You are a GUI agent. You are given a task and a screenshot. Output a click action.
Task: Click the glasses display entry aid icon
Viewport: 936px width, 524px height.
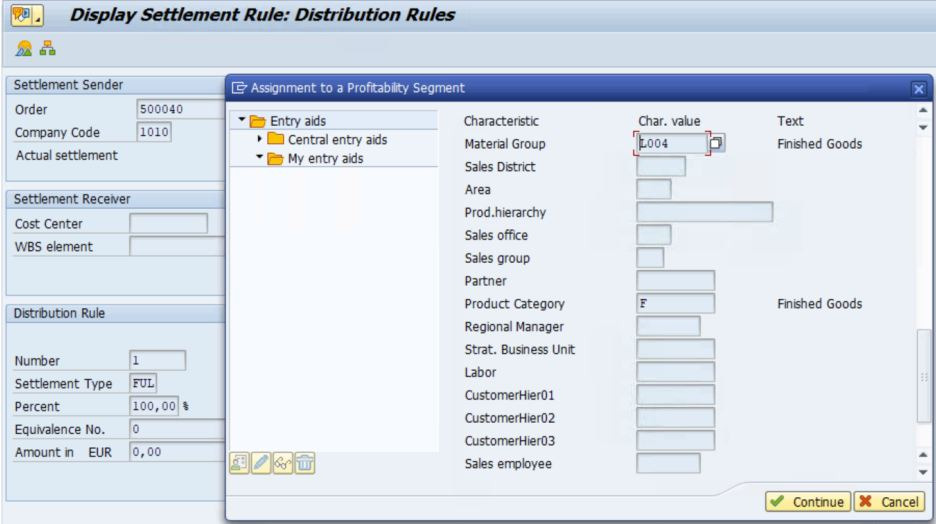(282, 463)
